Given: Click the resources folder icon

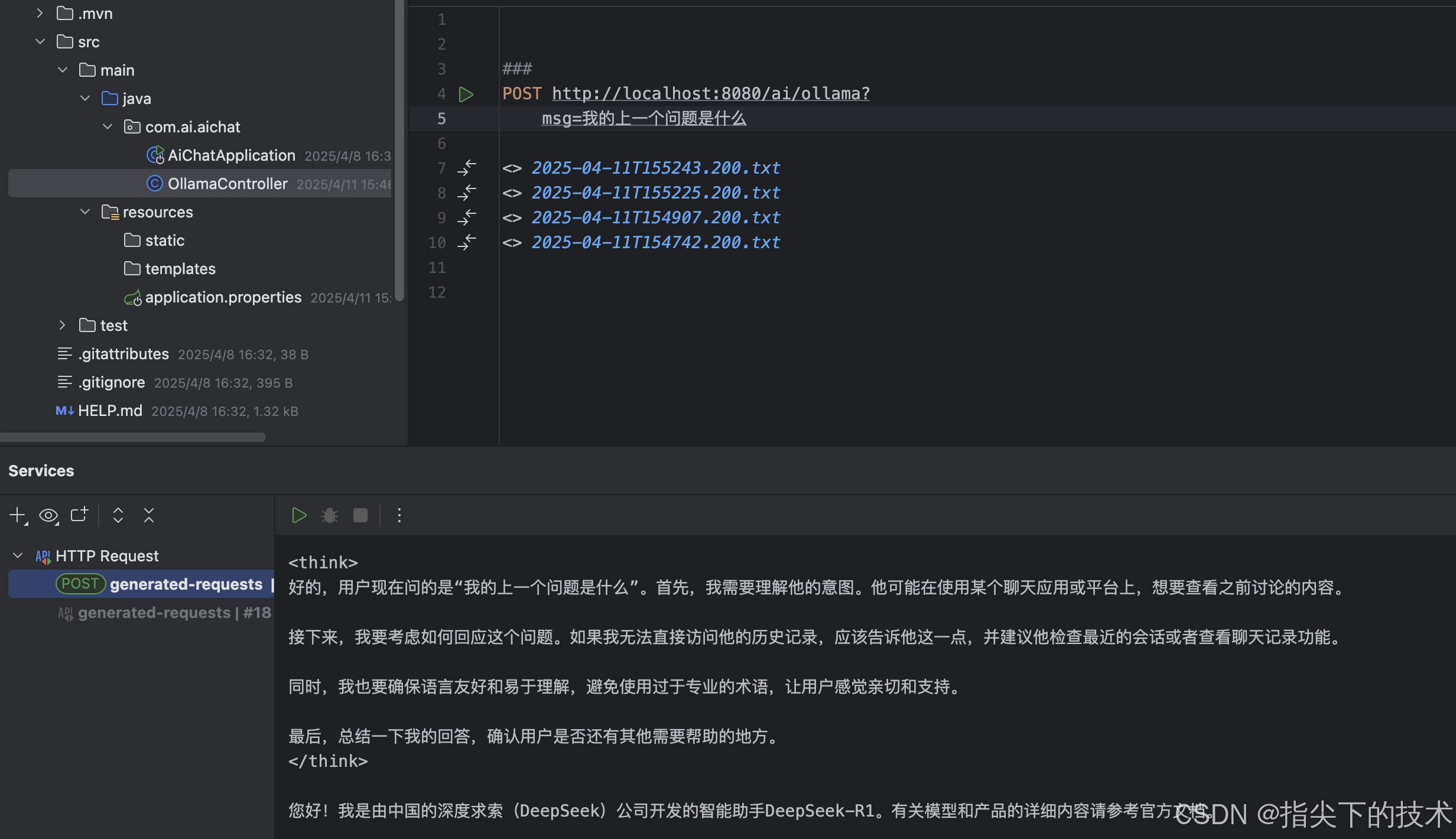Looking at the screenshot, I should pyautogui.click(x=110, y=212).
